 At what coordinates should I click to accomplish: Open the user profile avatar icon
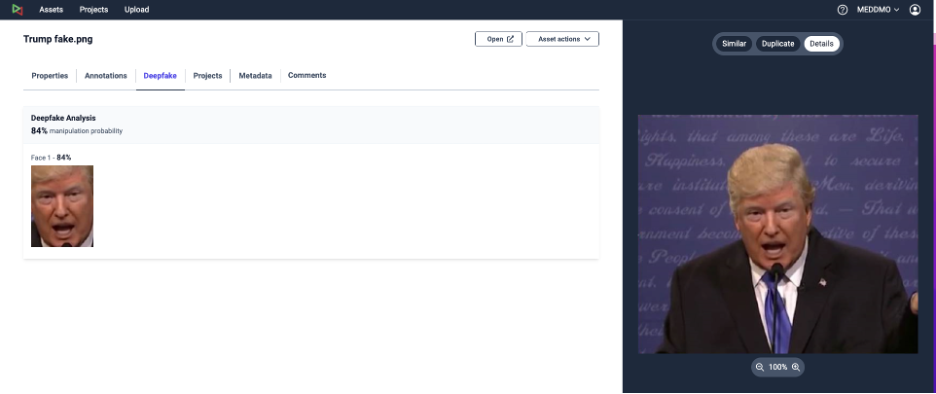(915, 10)
